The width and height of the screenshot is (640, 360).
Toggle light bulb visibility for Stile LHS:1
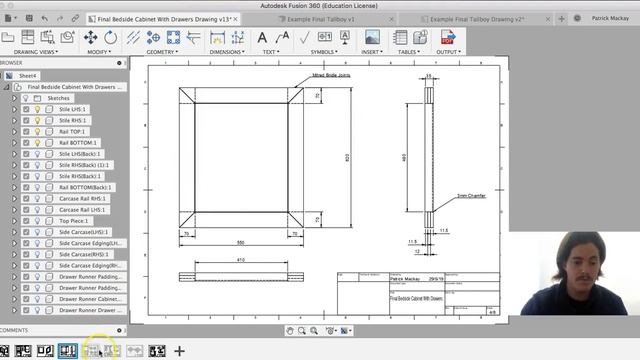[37, 109]
